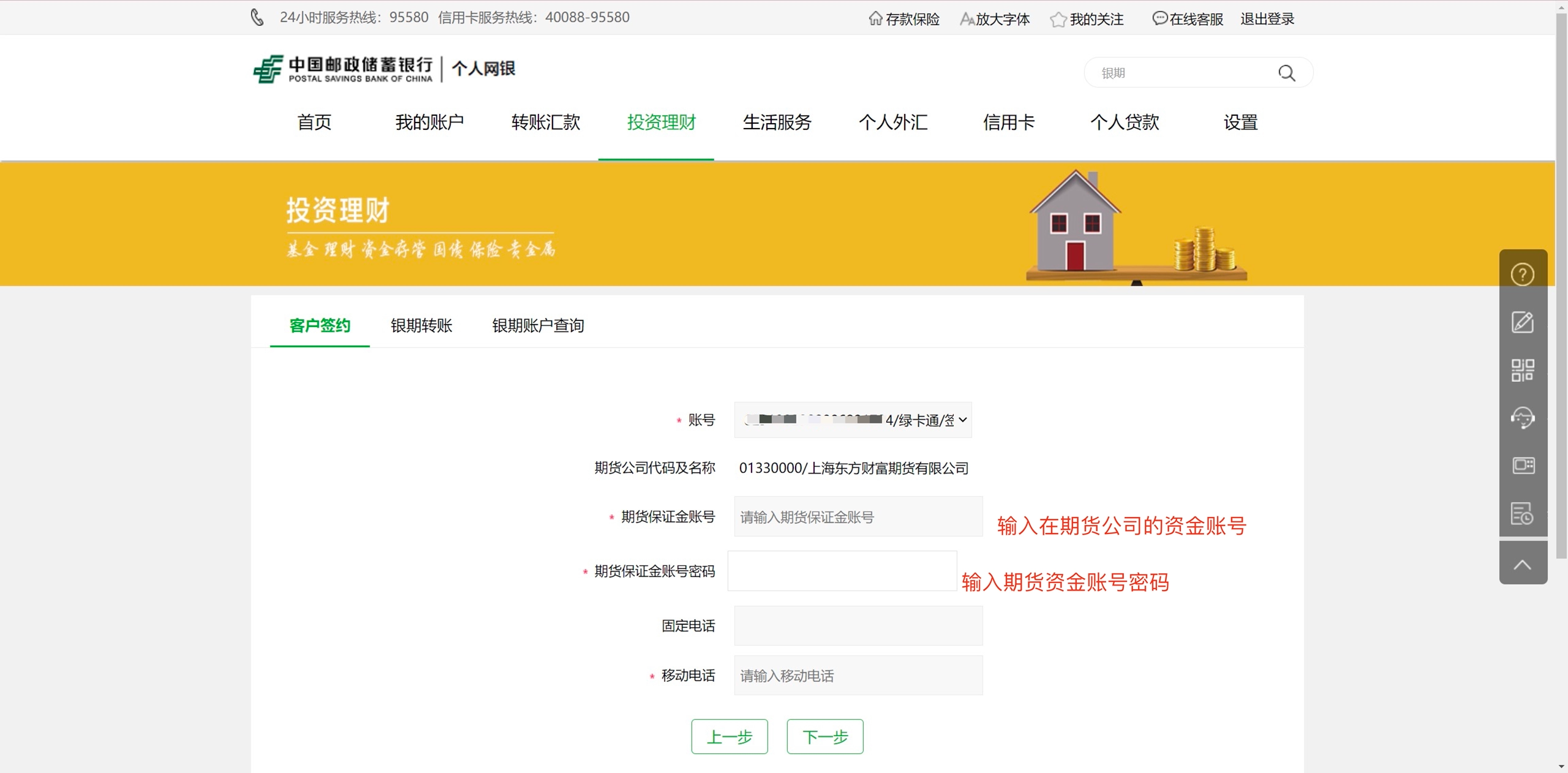Click the card-display sidebar icon
This screenshot has width=1568, height=773.
[x=1523, y=466]
